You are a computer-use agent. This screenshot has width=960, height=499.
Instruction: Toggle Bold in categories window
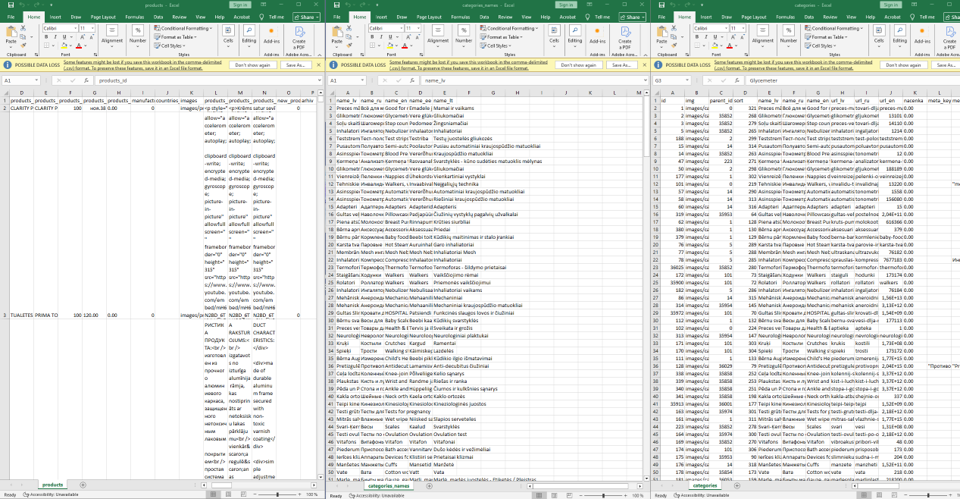[697, 37]
